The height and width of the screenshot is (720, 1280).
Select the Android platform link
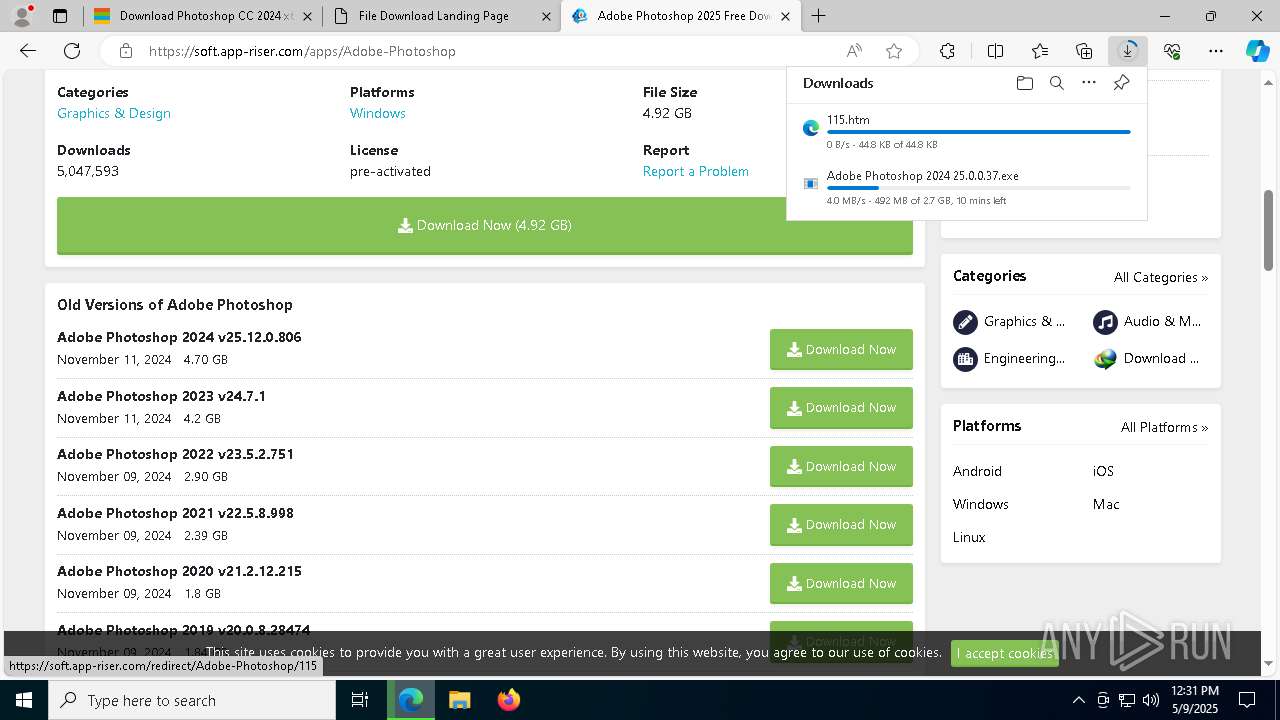coord(977,471)
